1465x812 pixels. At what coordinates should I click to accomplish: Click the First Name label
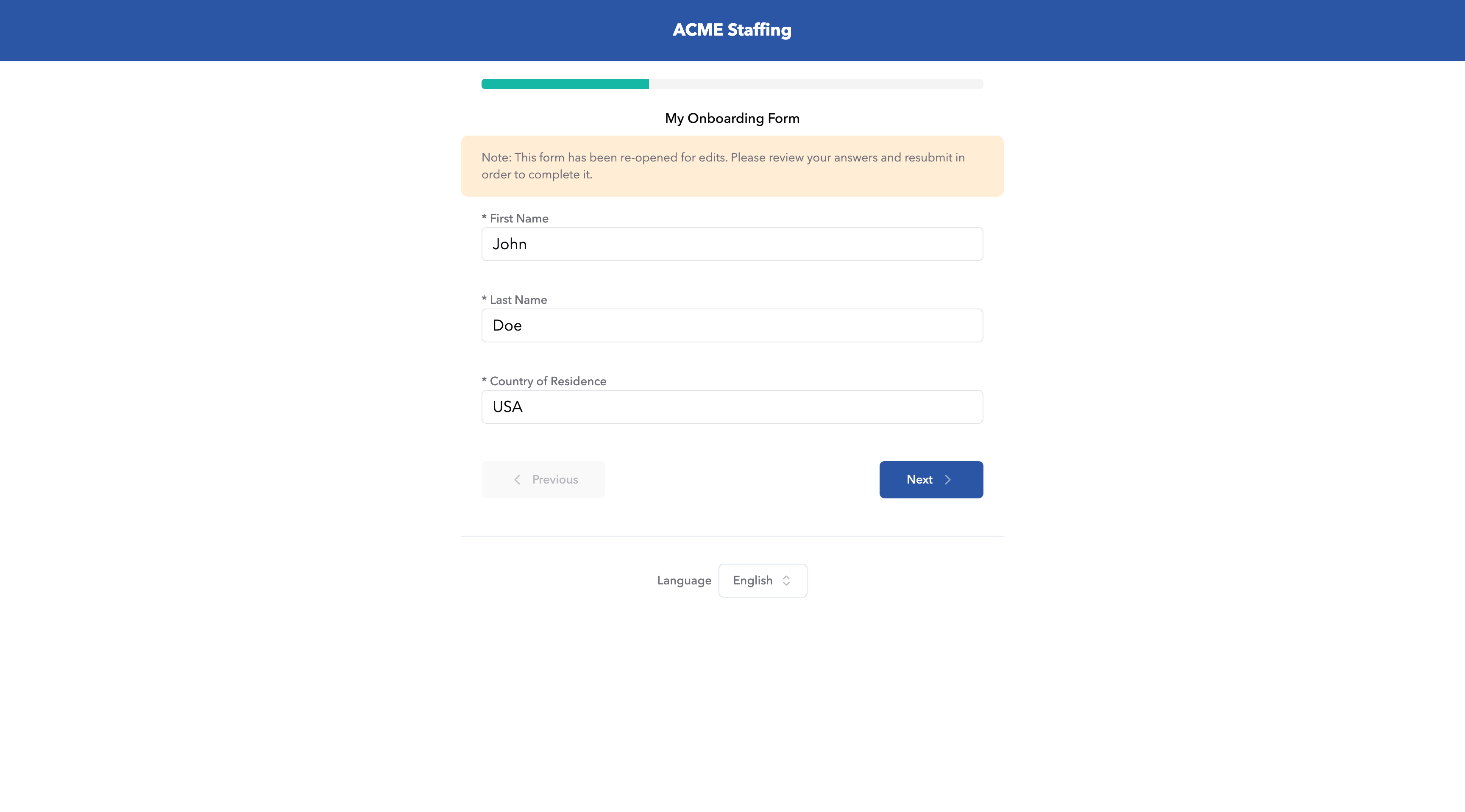tap(519, 218)
